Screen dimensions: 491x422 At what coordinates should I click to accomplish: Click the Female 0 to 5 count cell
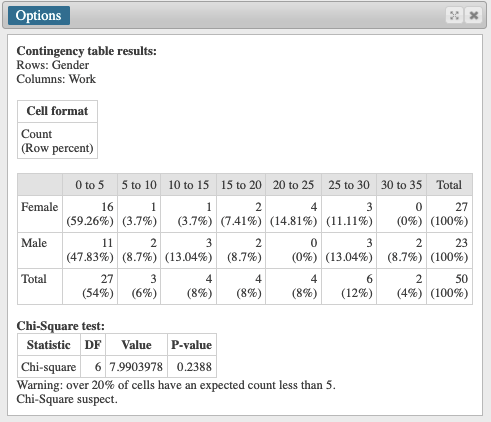coord(90,214)
